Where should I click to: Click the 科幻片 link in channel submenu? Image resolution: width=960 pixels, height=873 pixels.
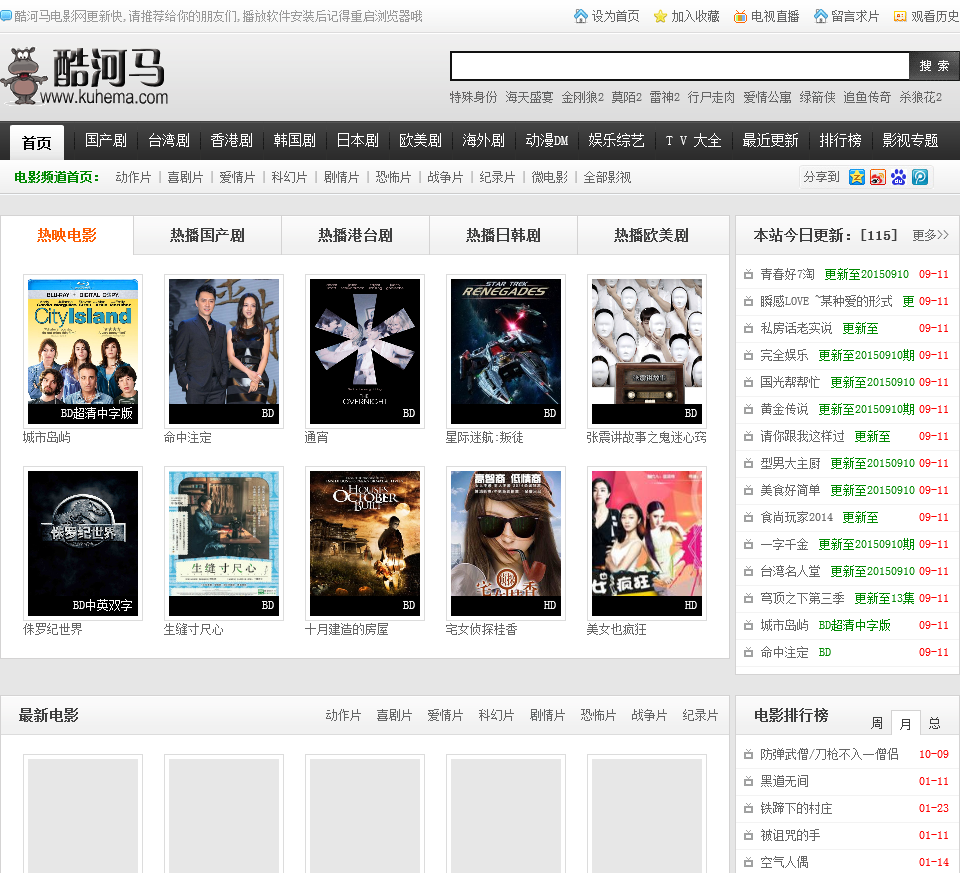pos(289,178)
